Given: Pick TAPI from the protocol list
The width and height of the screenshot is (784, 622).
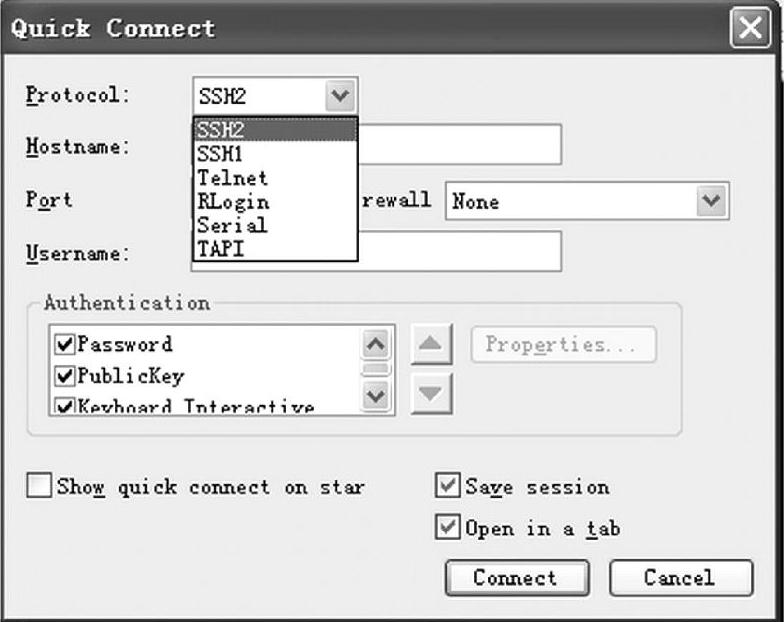Looking at the screenshot, I should point(275,248).
